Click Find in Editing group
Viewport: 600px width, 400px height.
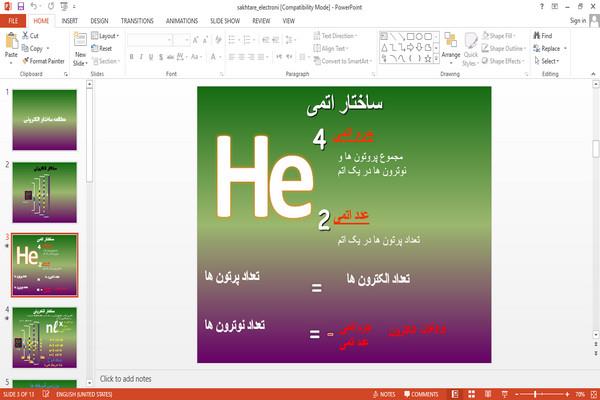tap(543, 36)
